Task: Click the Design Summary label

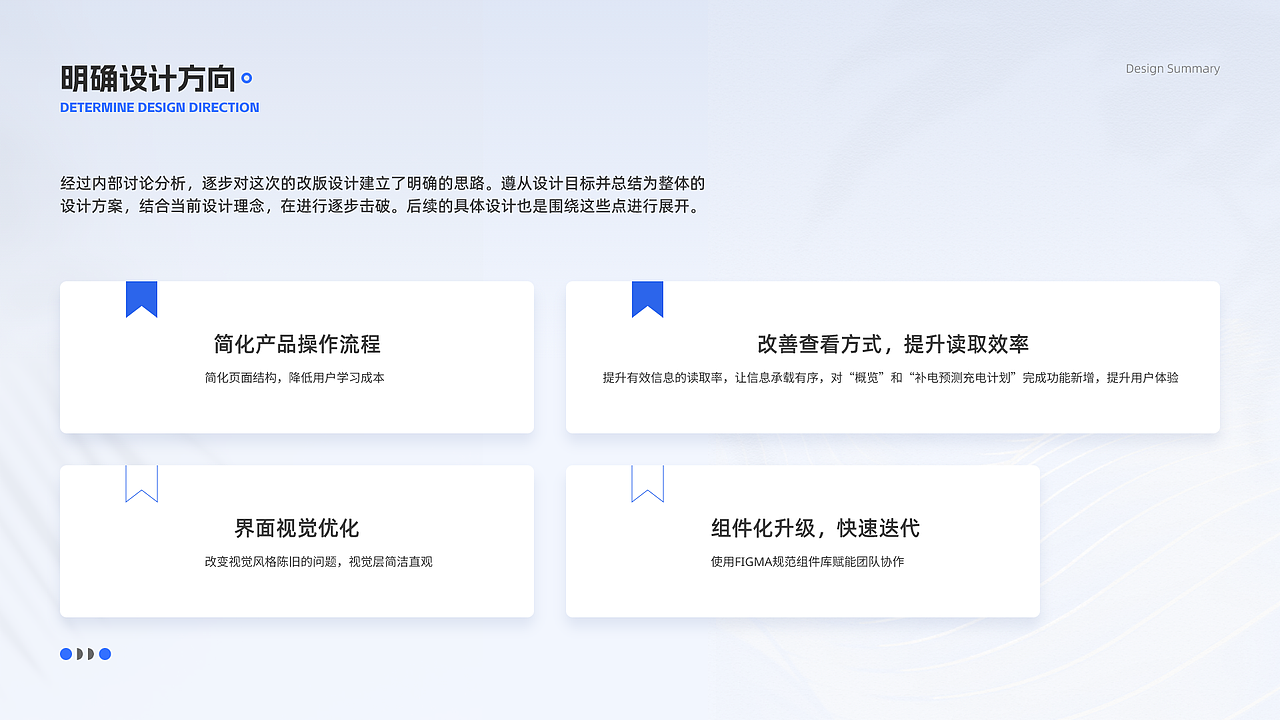Action: click(x=1172, y=68)
